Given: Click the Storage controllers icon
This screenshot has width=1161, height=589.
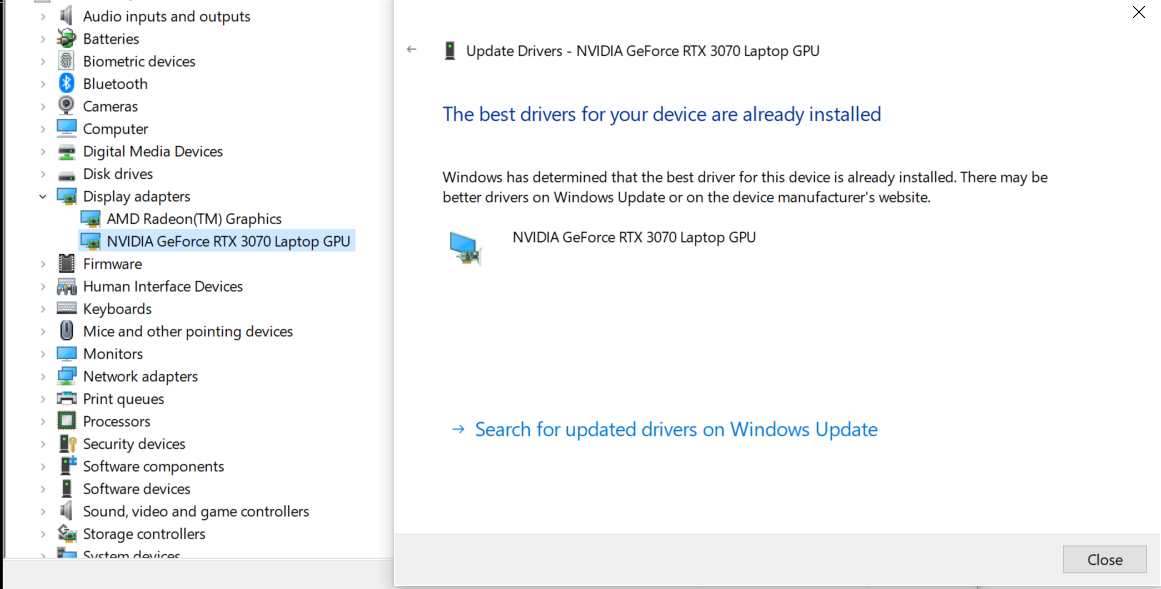Looking at the screenshot, I should (67, 533).
